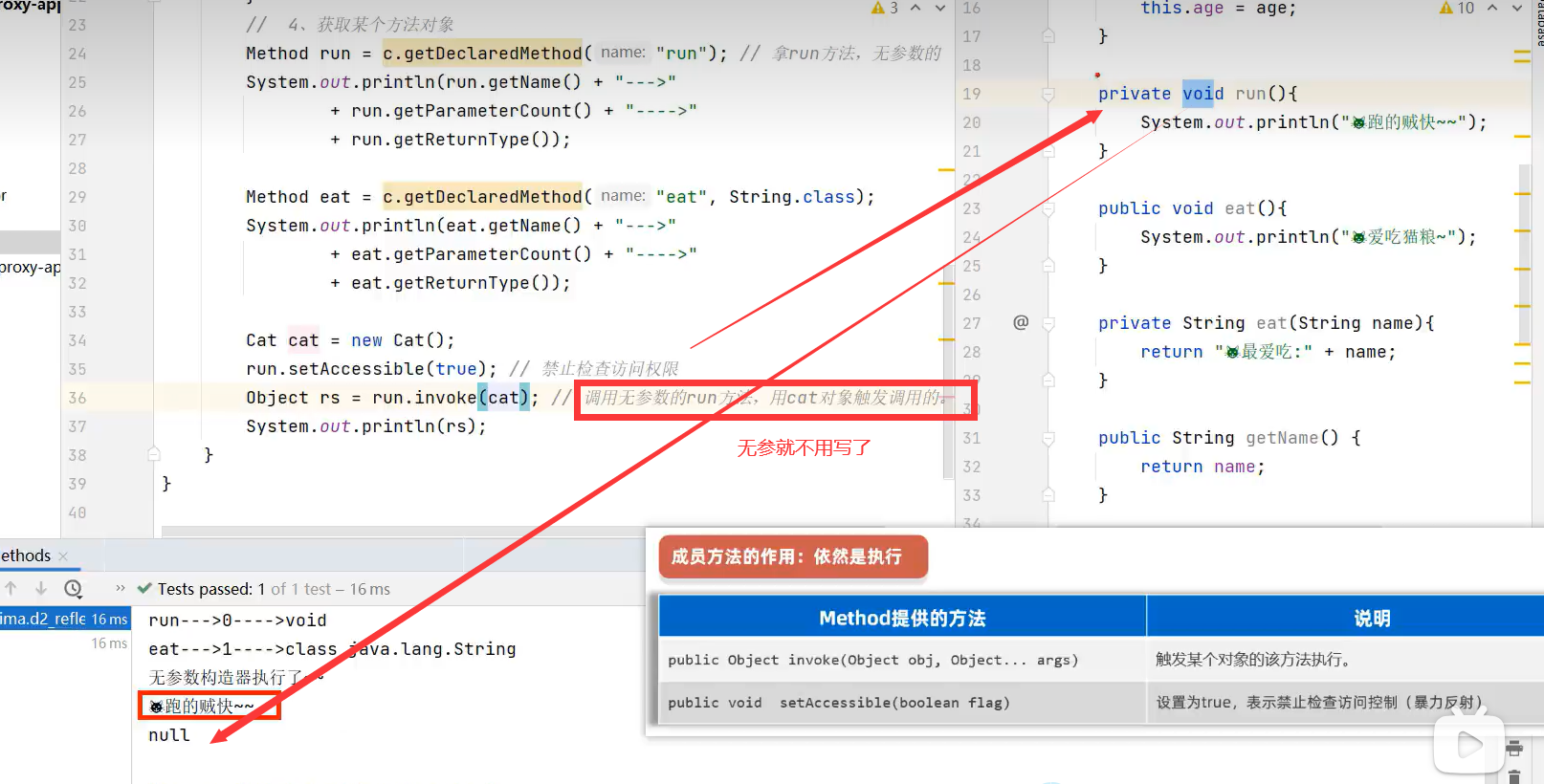Viewport: 1544px width, 784px height.
Task: Click c.getDeclaredMethod call on line 29
Action: [482, 197]
